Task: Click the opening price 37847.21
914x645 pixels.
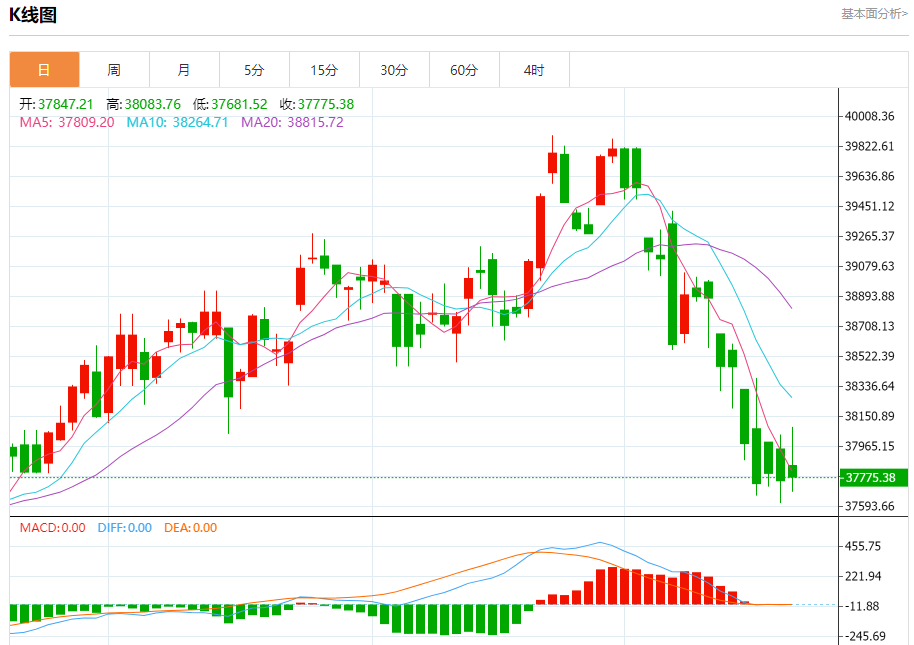Action: 65,104
